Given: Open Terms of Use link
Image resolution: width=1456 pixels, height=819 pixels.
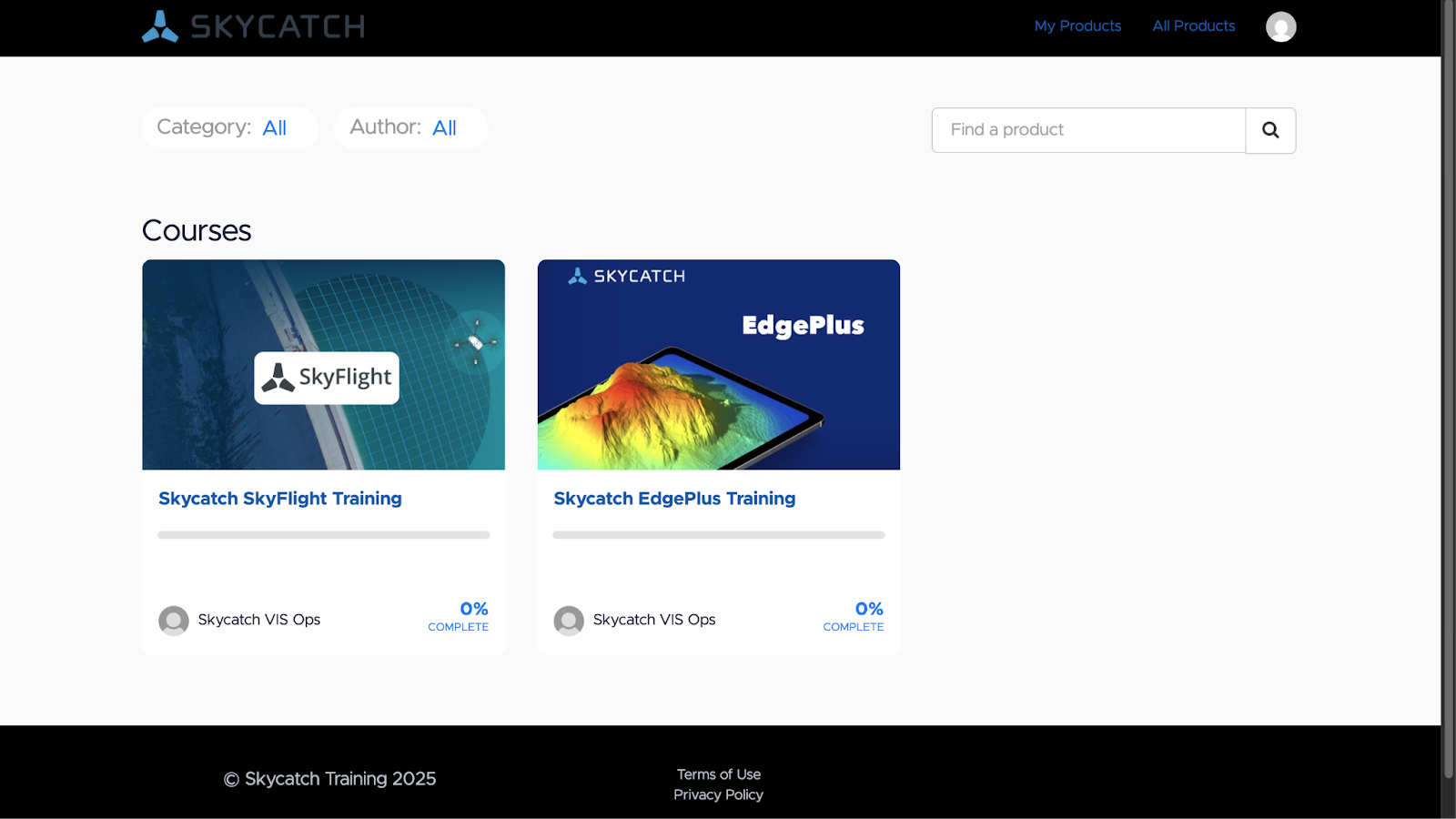Looking at the screenshot, I should click(x=719, y=774).
